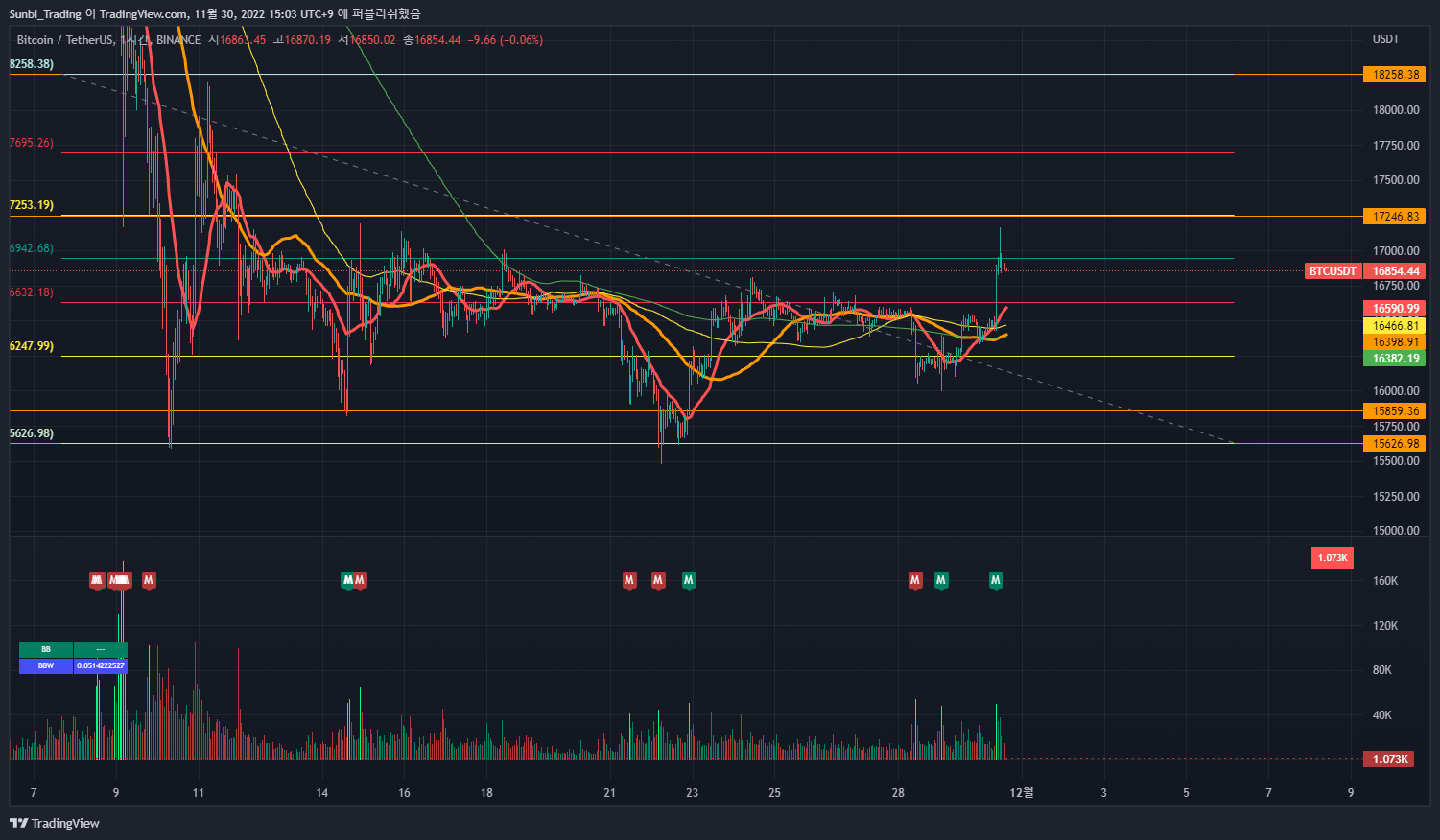Viewport: 1440px width, 840px height.
Task: Click the 25 date label on time axis
Action: click(x=774, y=793)
